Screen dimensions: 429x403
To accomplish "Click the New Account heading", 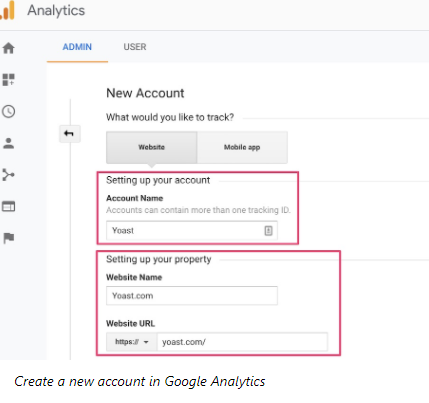I will [145, 93].
